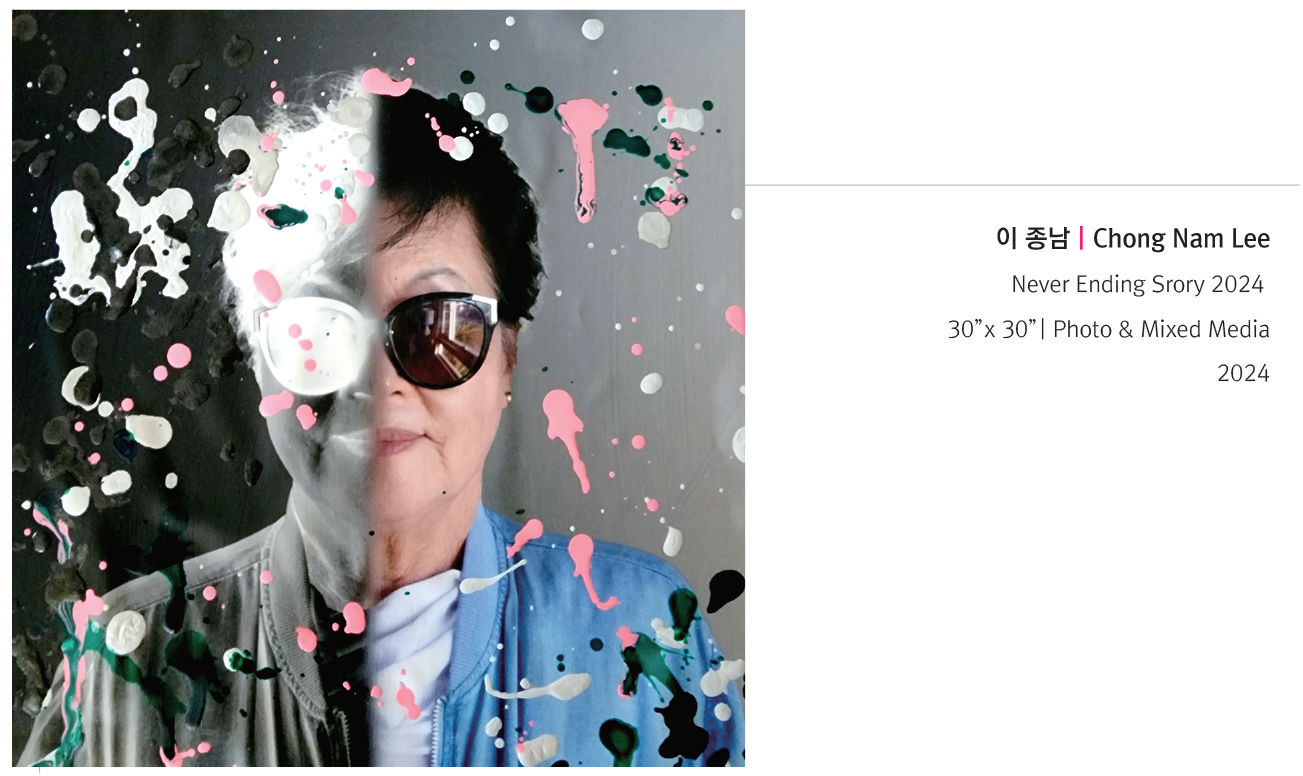This screenshot has width=1303, height=776.
Task: Click the artwork image thumbnail
Action: [x=378, y=388]
